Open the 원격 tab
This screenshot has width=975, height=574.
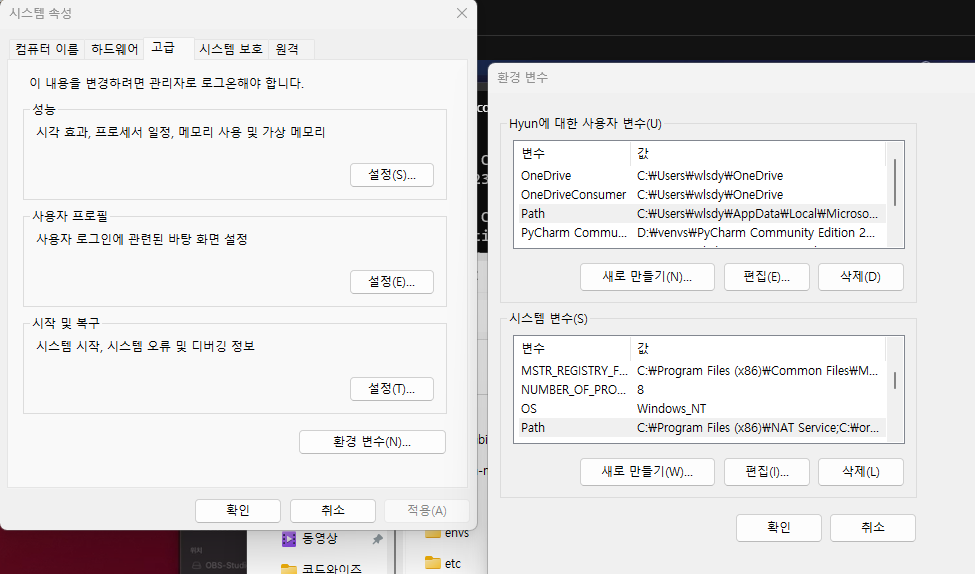(x=287, y=49)
